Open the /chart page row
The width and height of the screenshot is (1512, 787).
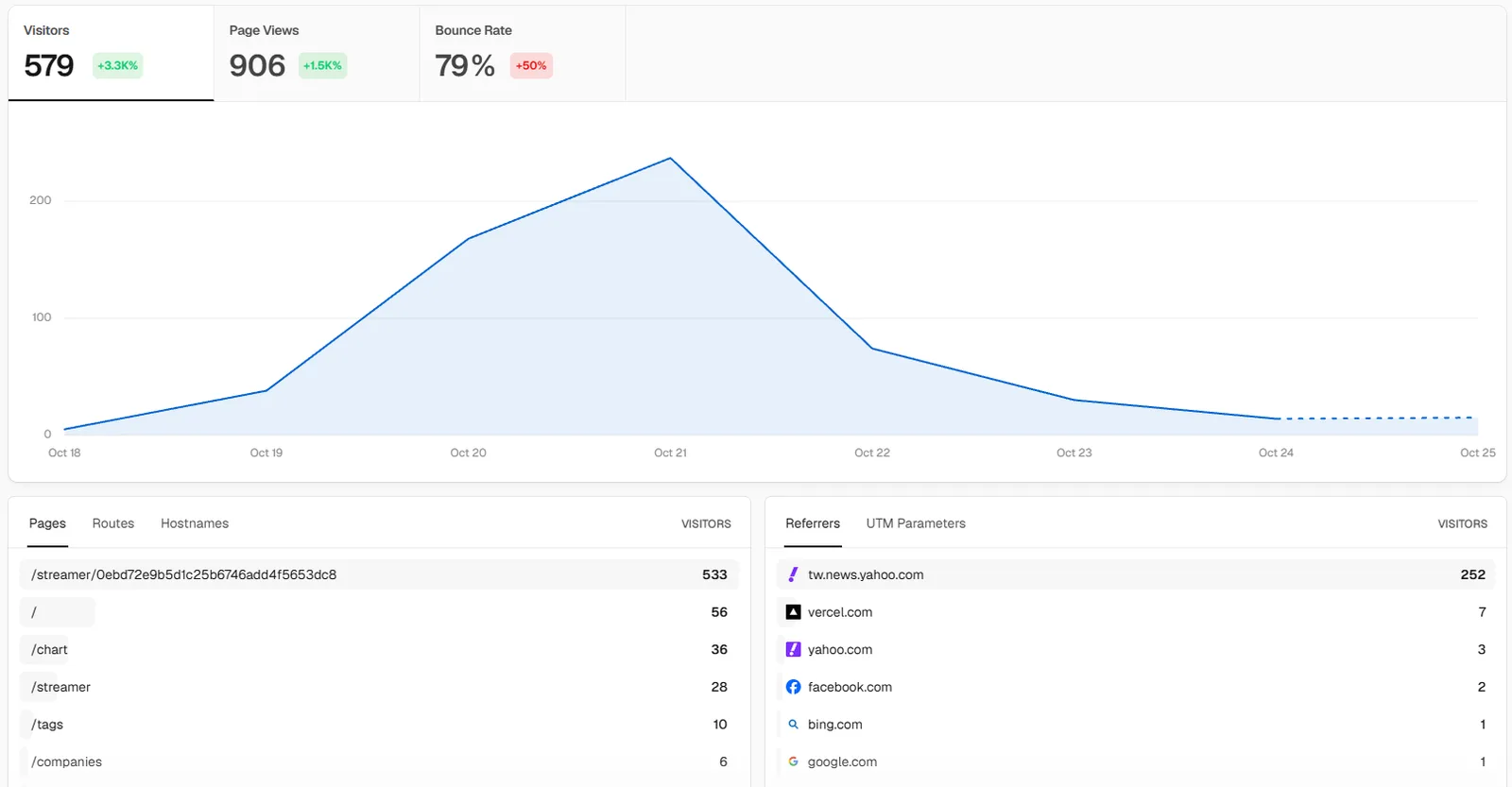379,650
